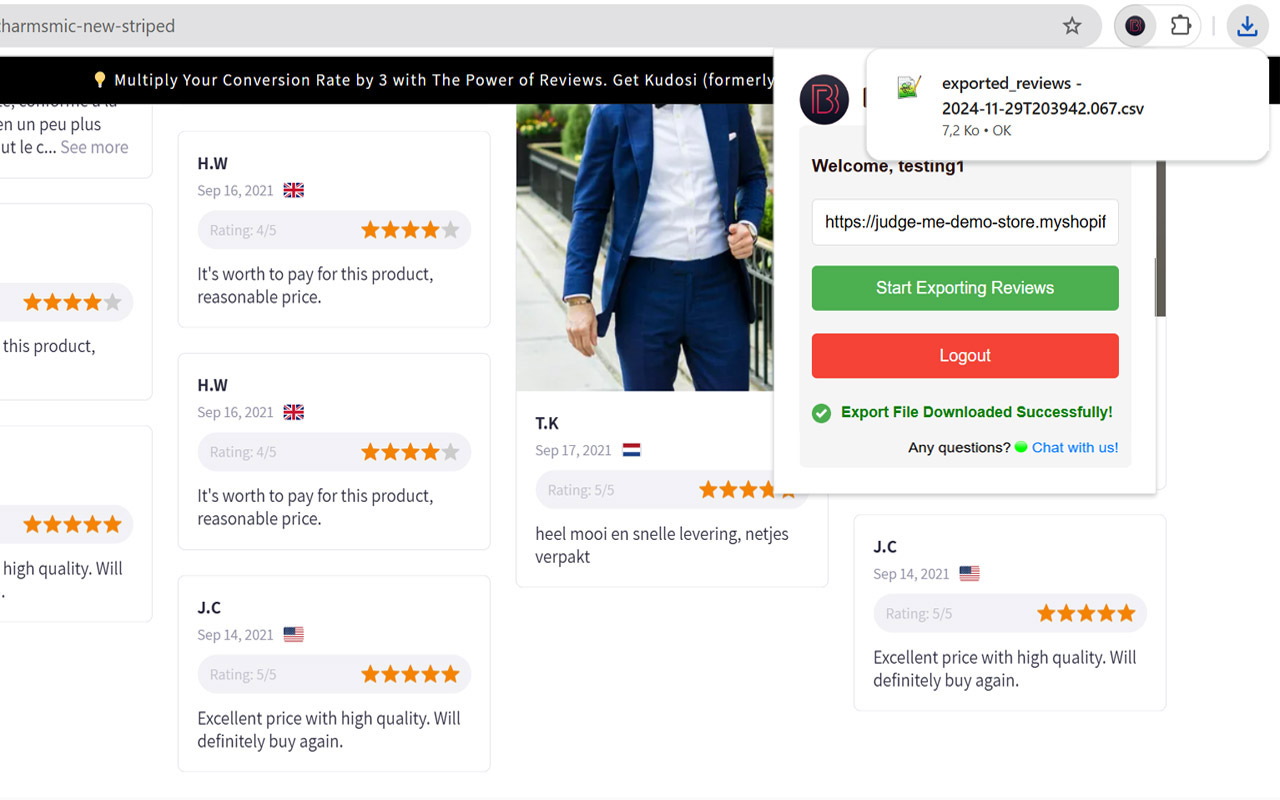The height and width of the screenshot is (800, 1280).
Task: Click the circular extension logo in the toolbar
Action: (x=1134, y=26)
